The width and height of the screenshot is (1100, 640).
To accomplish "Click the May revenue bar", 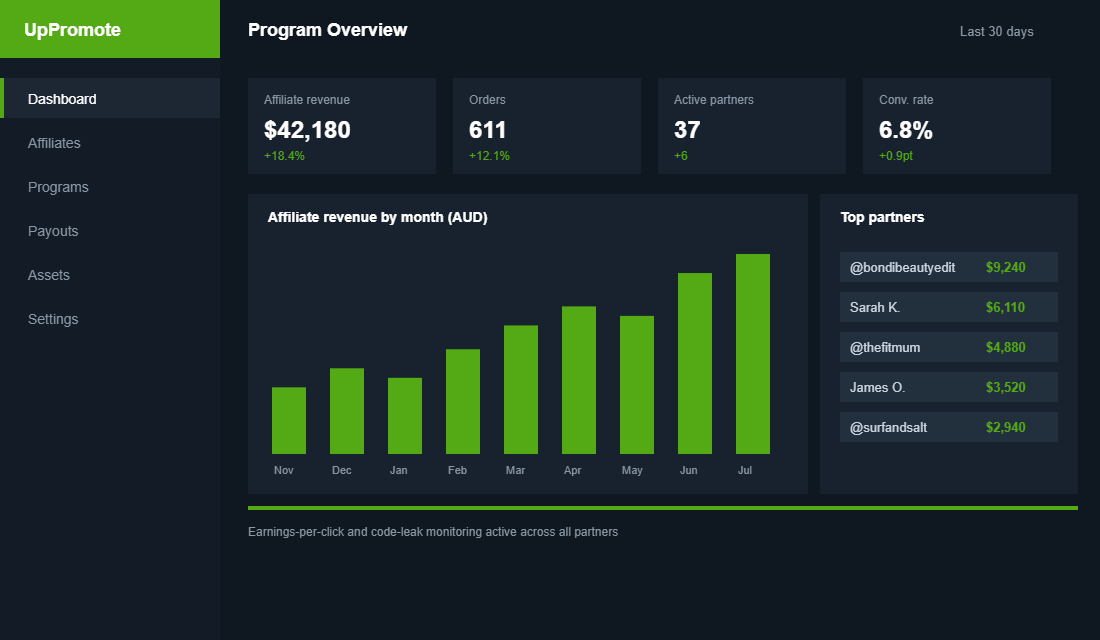I will [637, 385].
